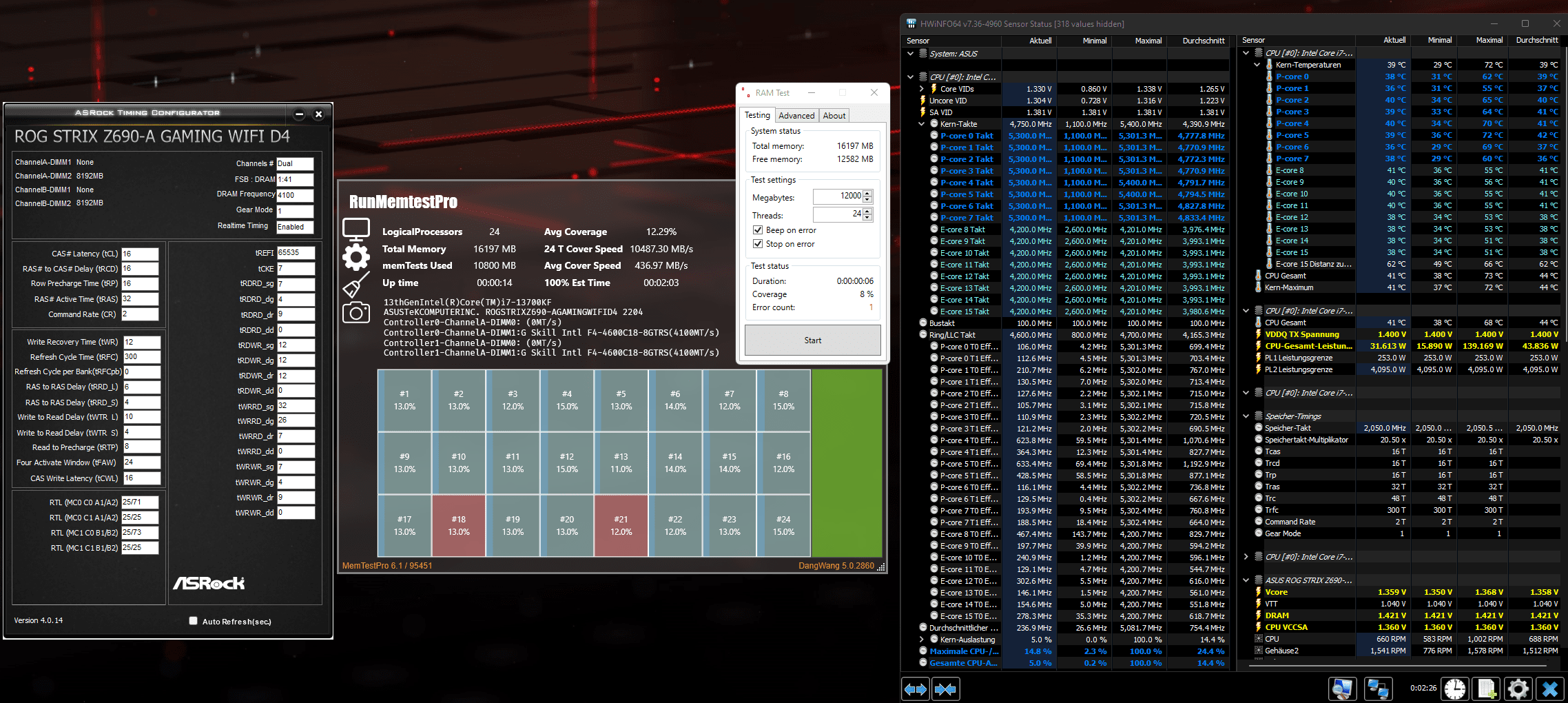Screen dimensions: 1568x703
Task: Open HWiNFO sensor settings gear icon
Action: tap(1518, 689)
